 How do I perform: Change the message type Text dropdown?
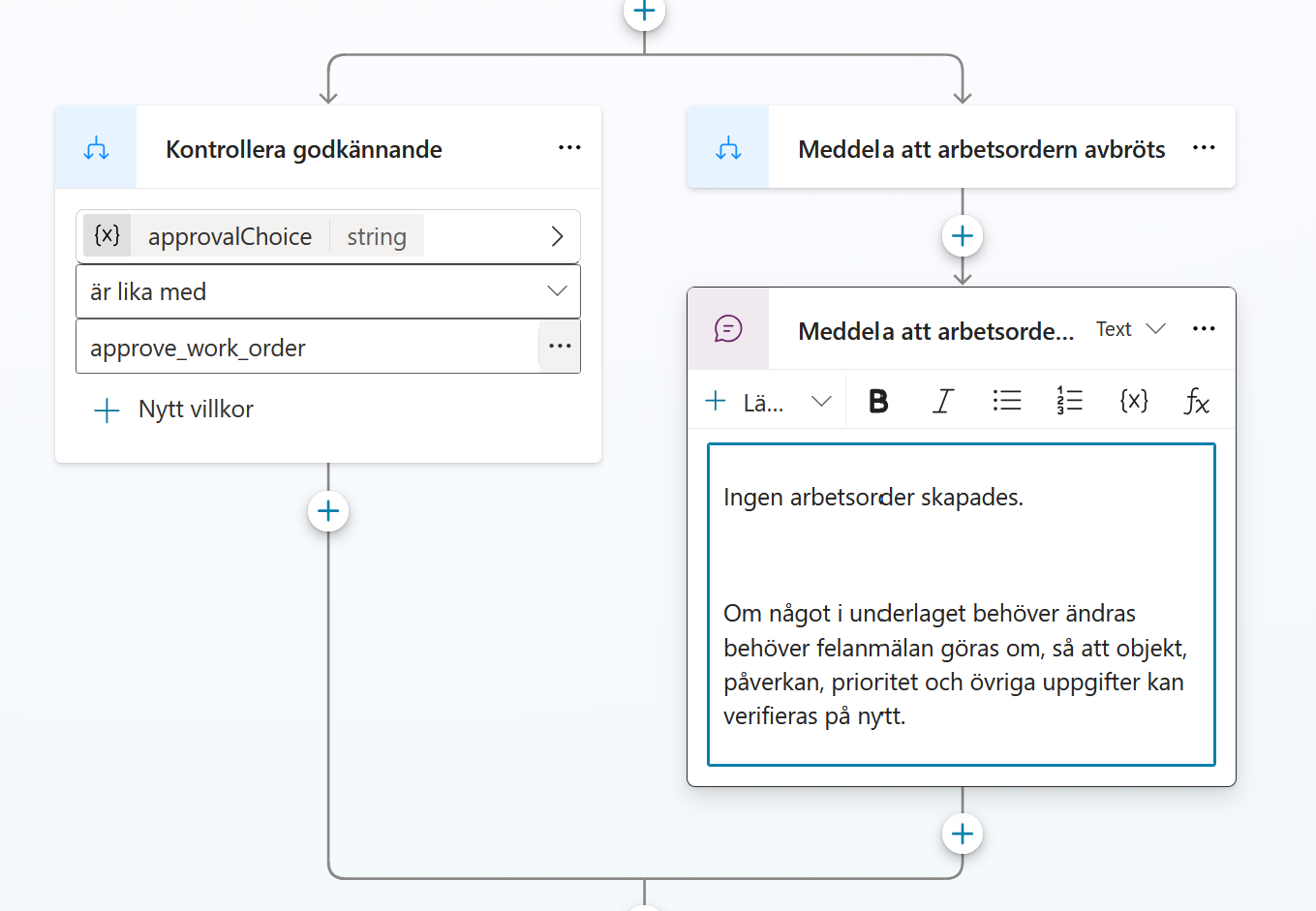coord(1130,329)
